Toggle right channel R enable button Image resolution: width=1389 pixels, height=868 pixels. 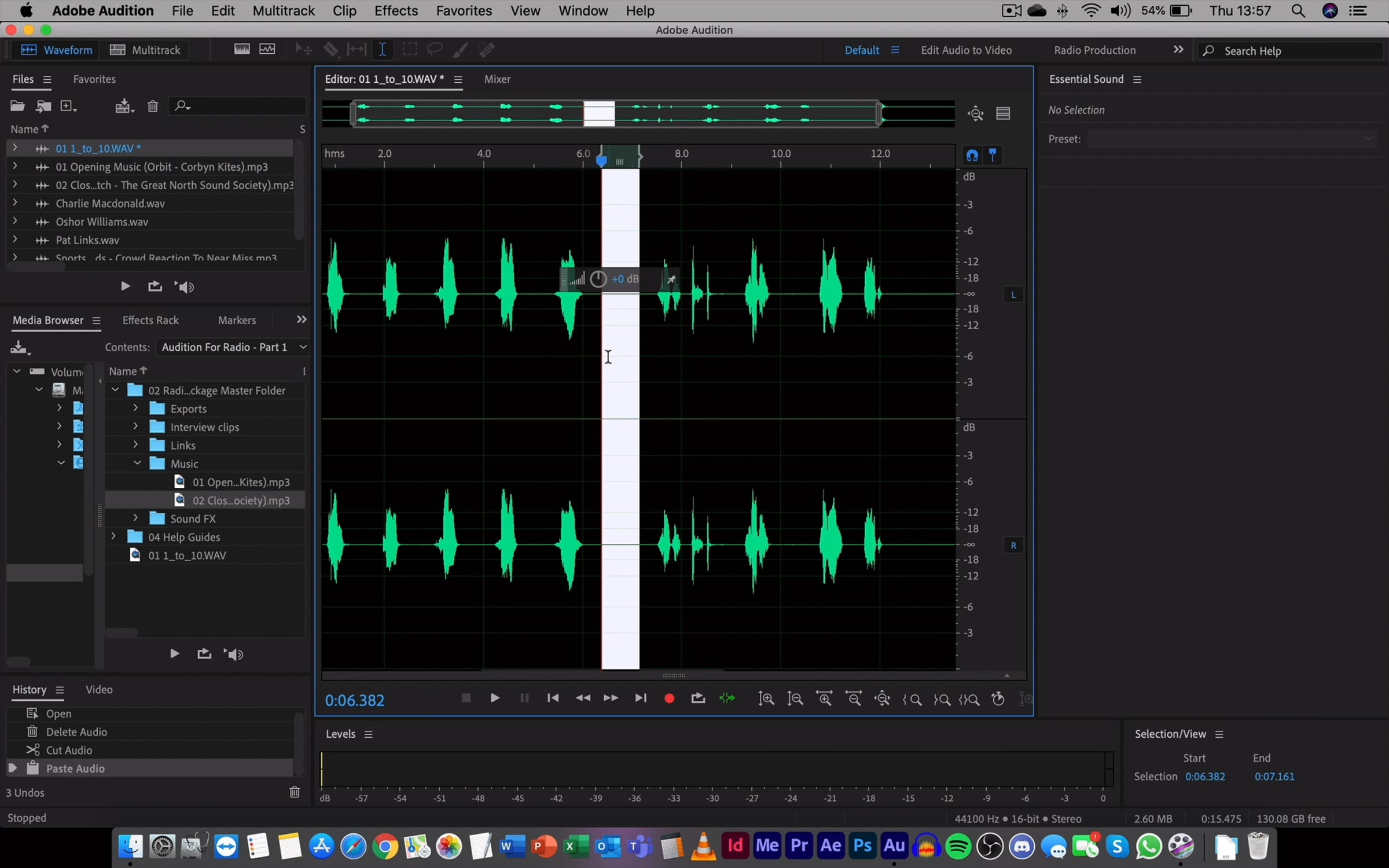(x=1013, y=545)
